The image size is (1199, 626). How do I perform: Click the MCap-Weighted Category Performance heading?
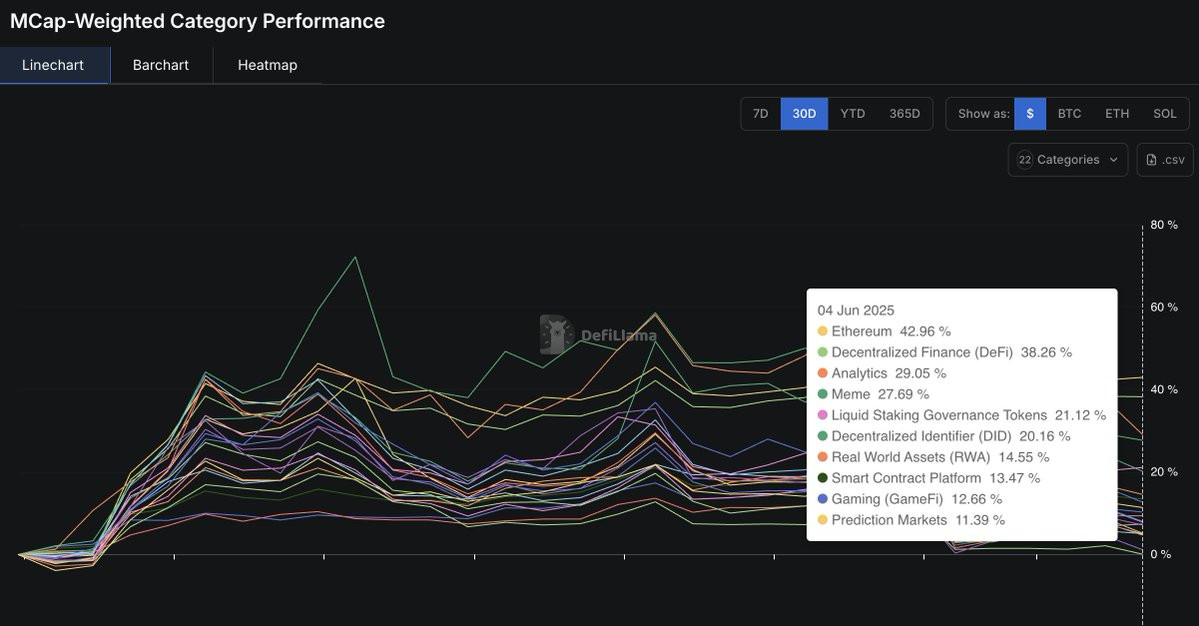point(197,21)
